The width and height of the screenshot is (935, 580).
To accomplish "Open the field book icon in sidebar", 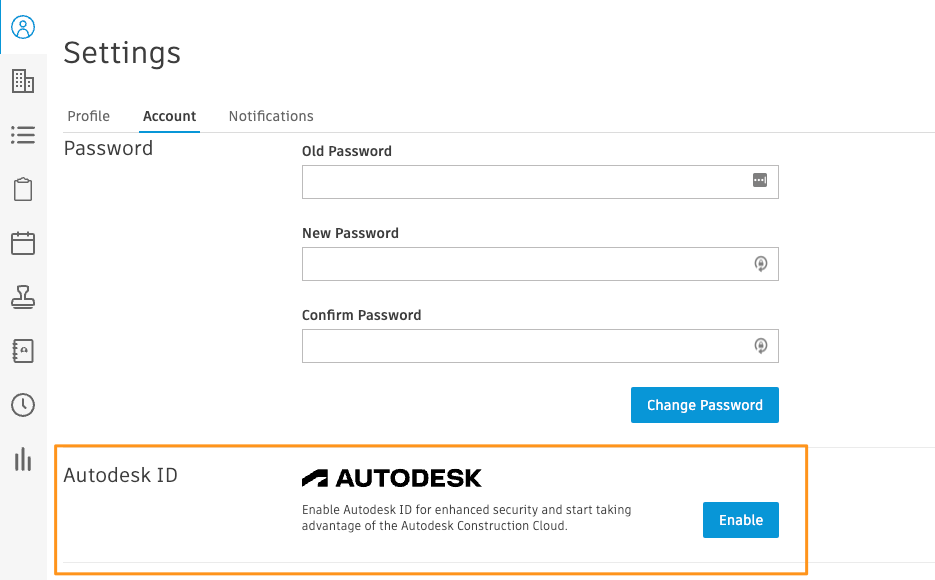I will 23,351.
